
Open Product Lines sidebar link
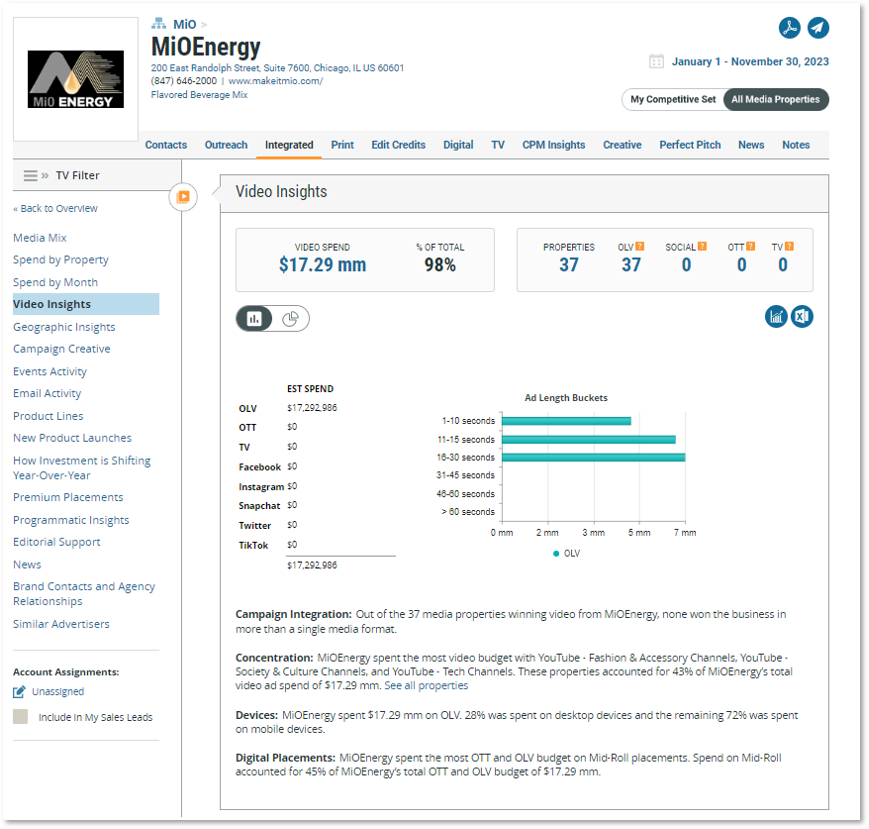(x=48, y=416)
